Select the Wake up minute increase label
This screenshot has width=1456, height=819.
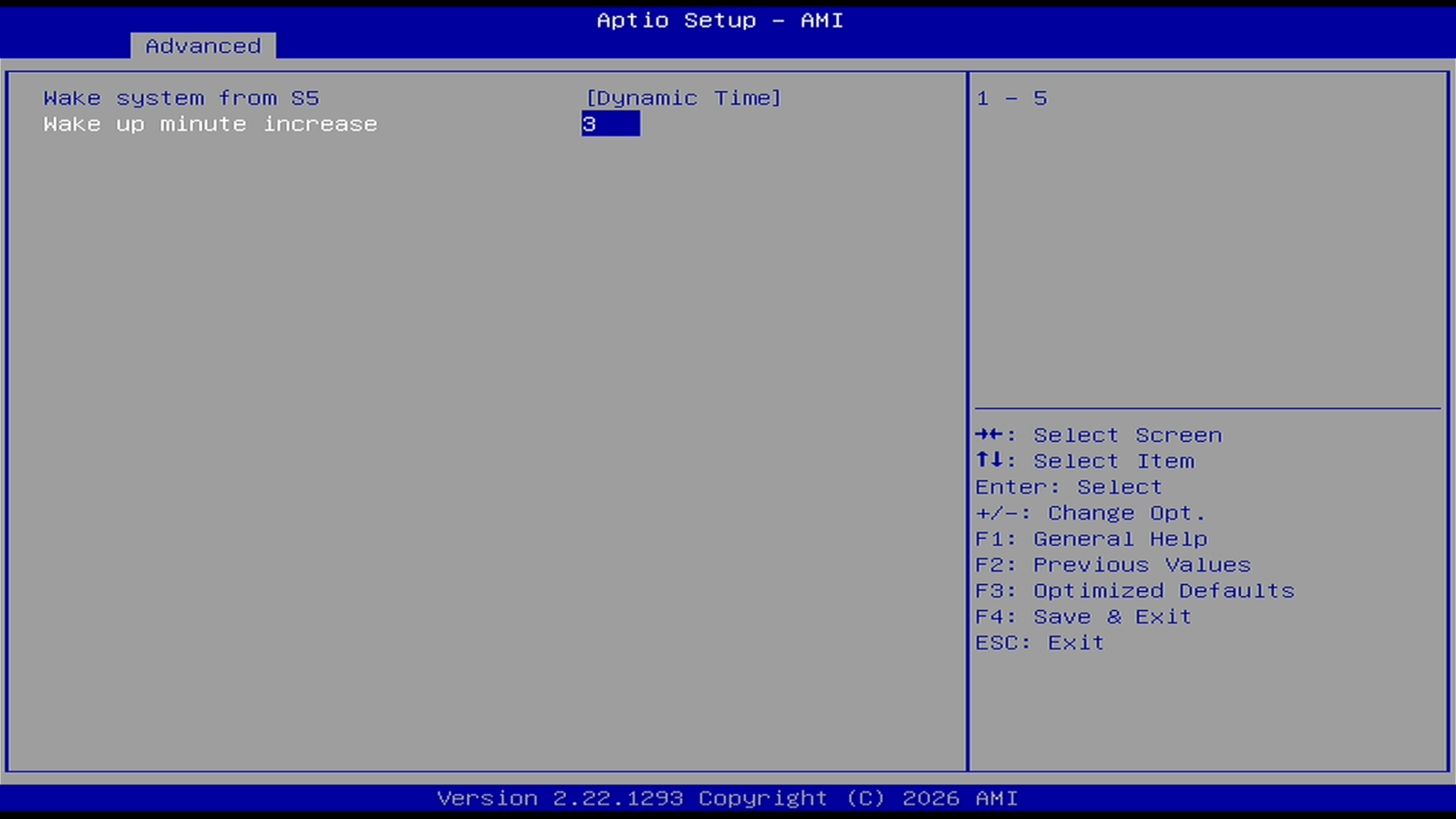click(210, 124)
